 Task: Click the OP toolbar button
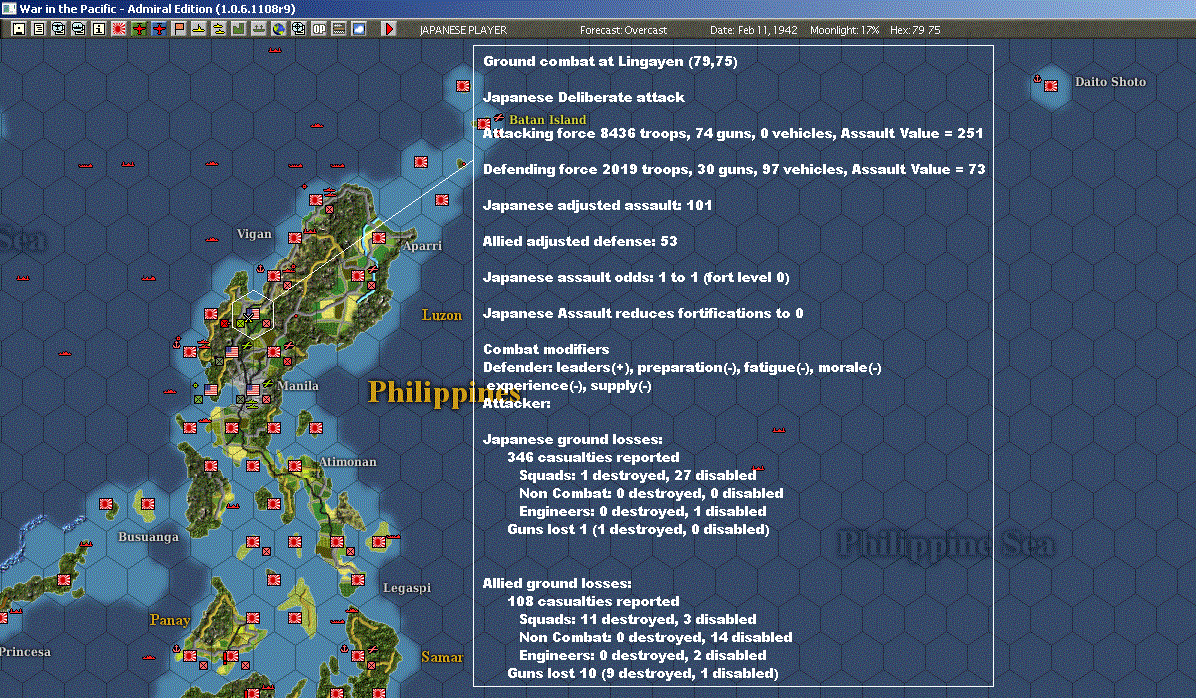tap(319, 29)
